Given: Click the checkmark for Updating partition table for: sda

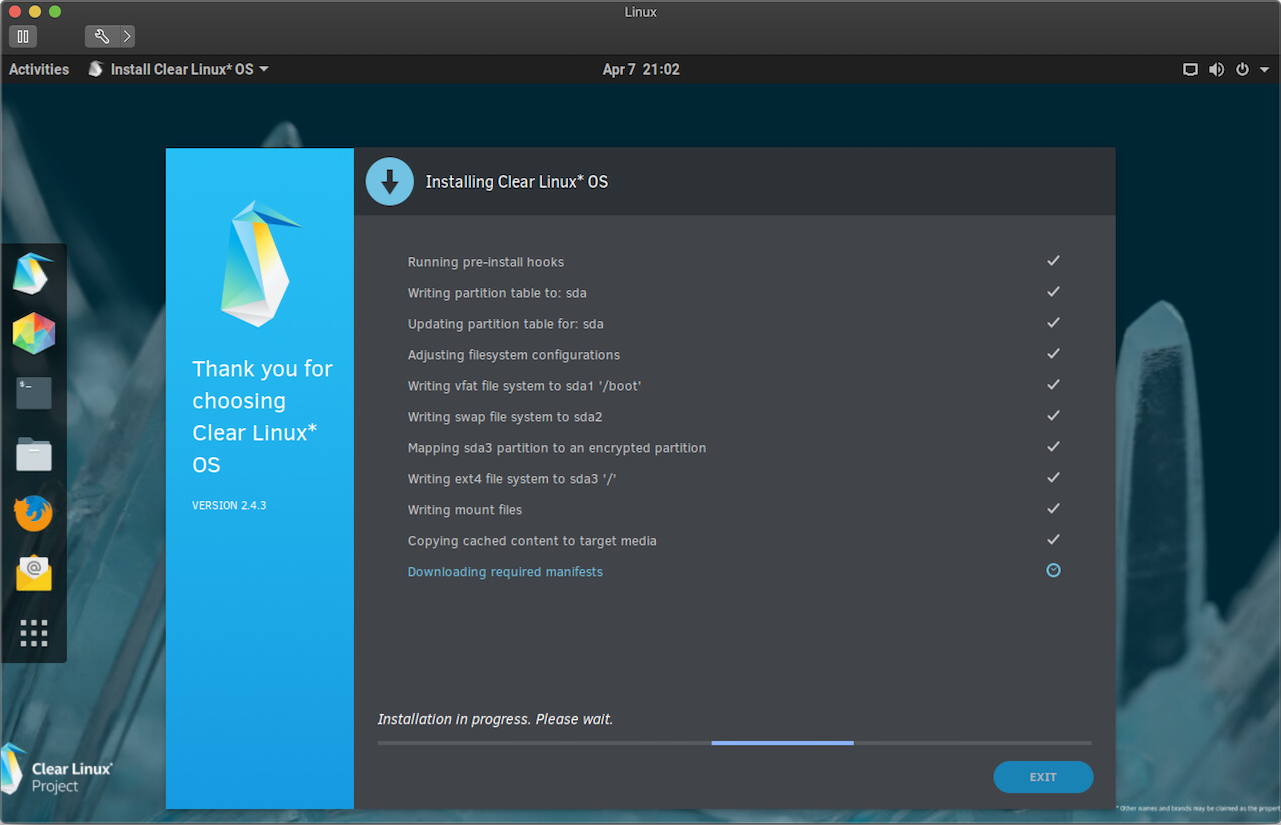Looking at the screenshot, I should tap(1053, 323).
